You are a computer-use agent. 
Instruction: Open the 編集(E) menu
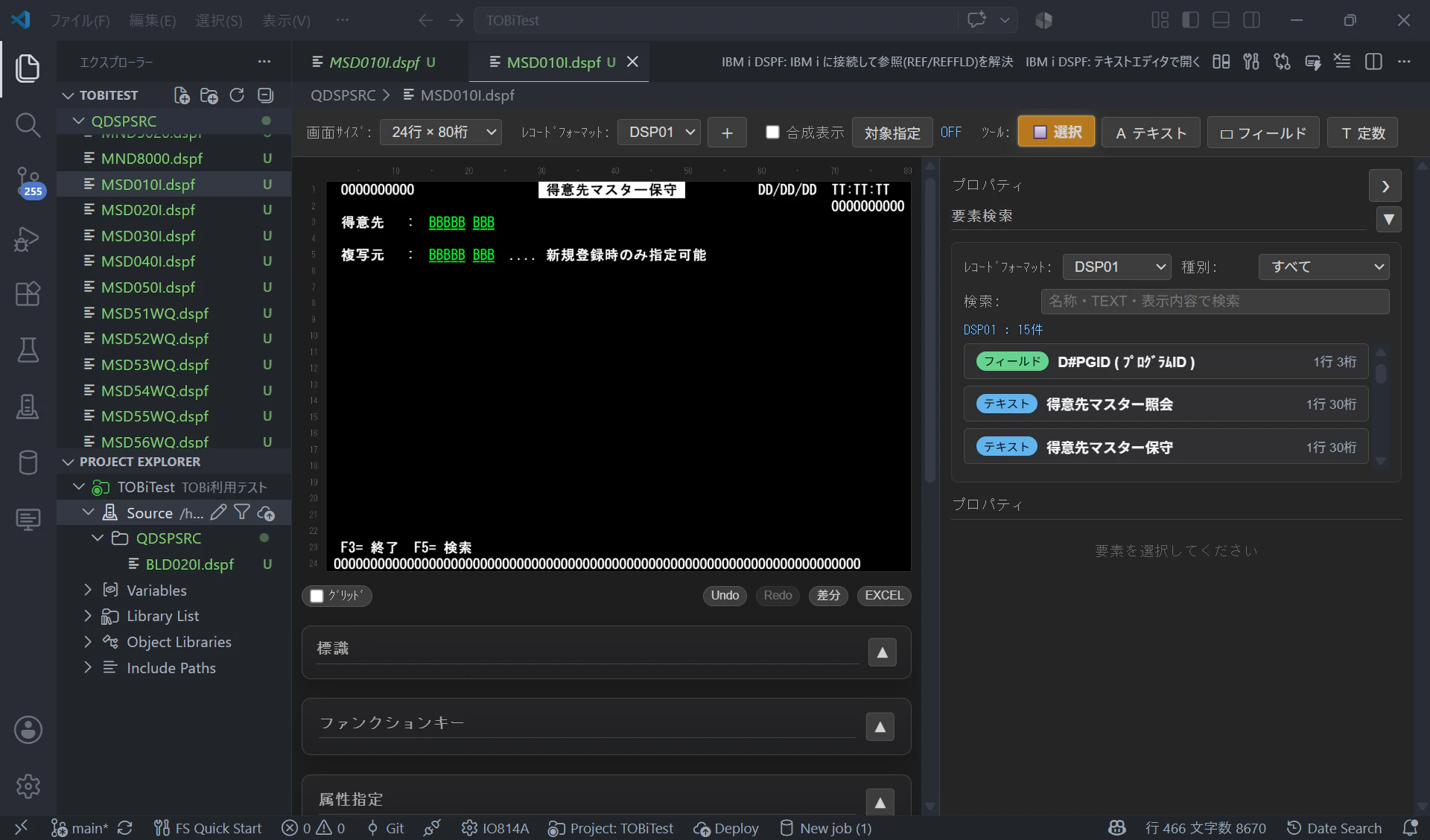(x=152, y=20)
